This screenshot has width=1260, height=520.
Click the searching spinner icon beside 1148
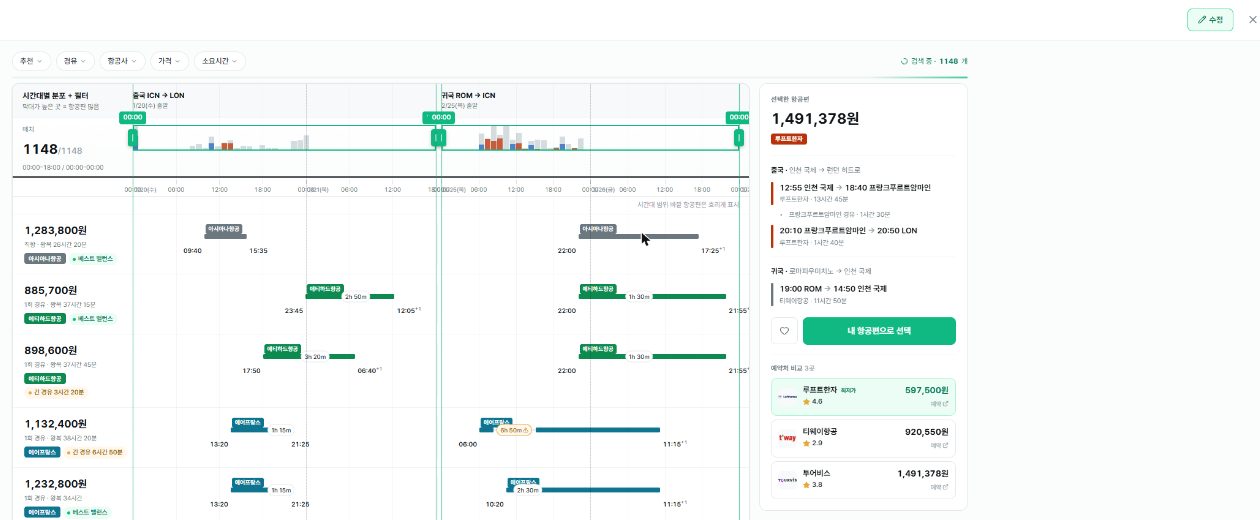click(x=904, y=61)
